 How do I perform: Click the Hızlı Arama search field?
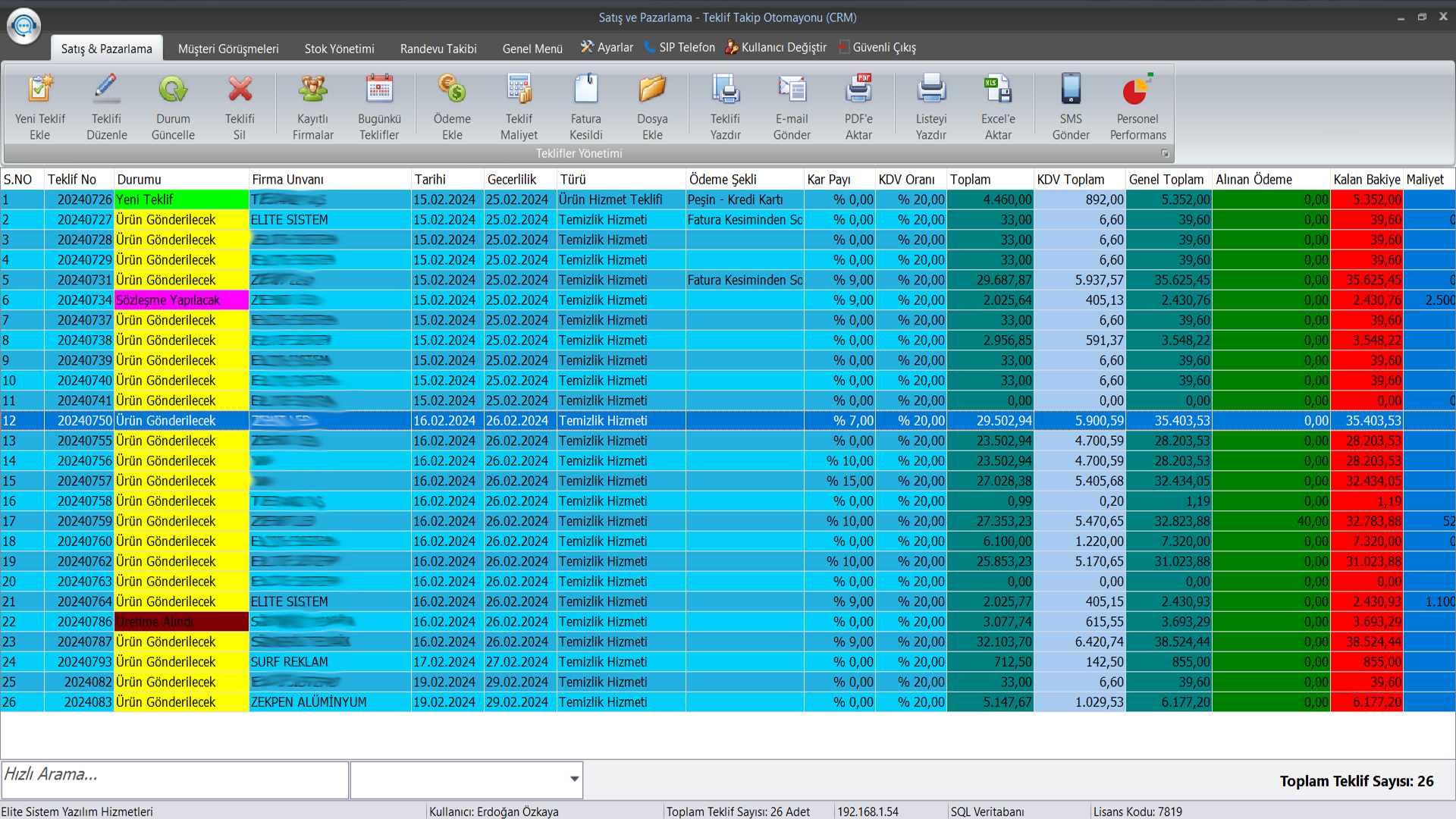click(174, 779)
